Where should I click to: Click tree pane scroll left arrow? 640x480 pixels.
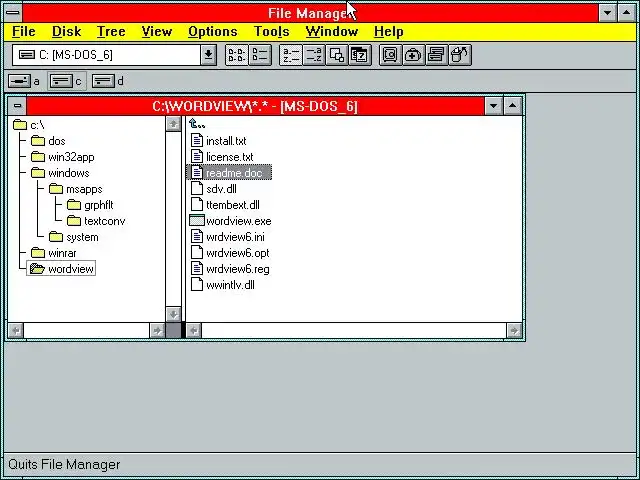click(16, 330)
